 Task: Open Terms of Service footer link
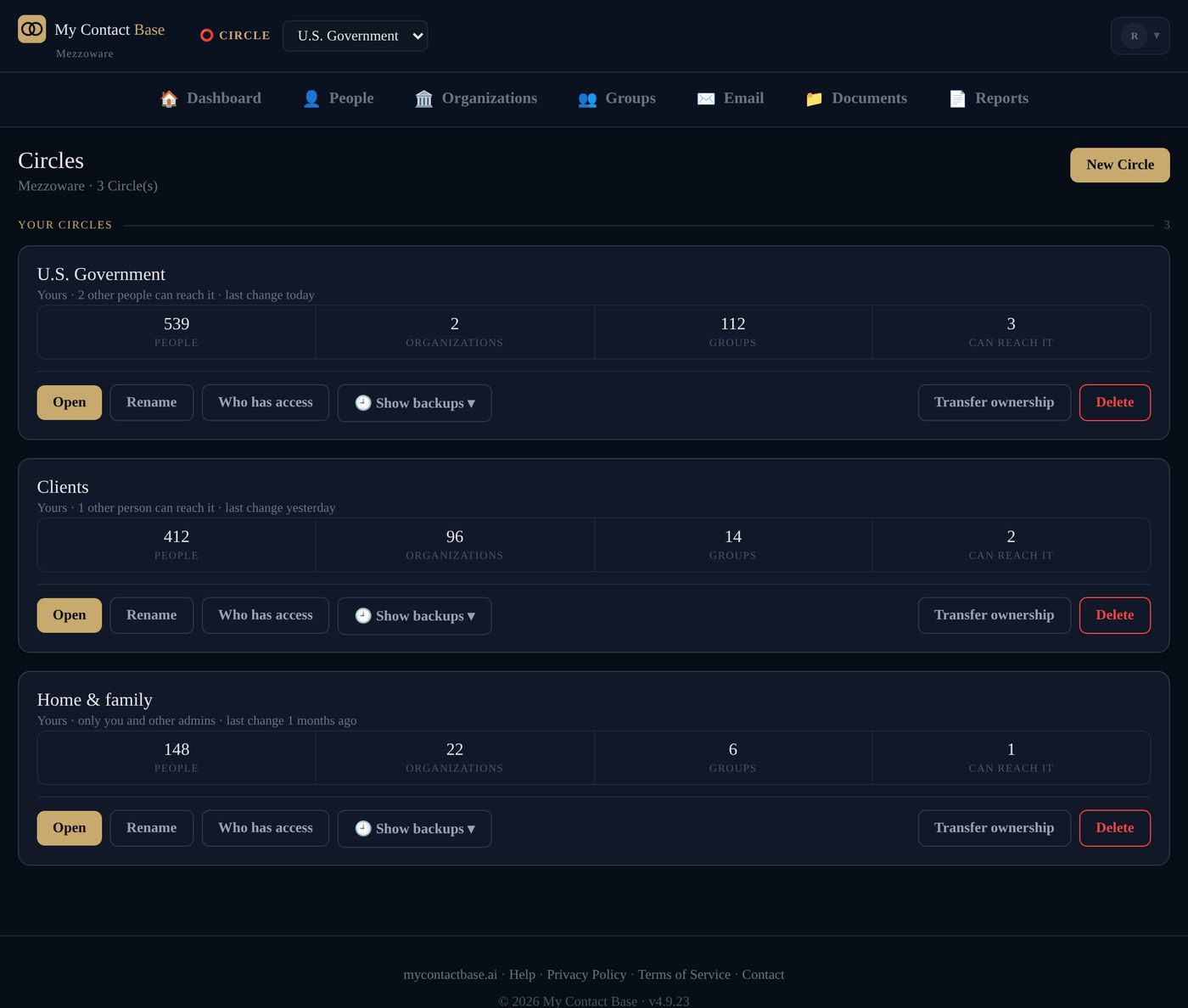tap(684, 975)
